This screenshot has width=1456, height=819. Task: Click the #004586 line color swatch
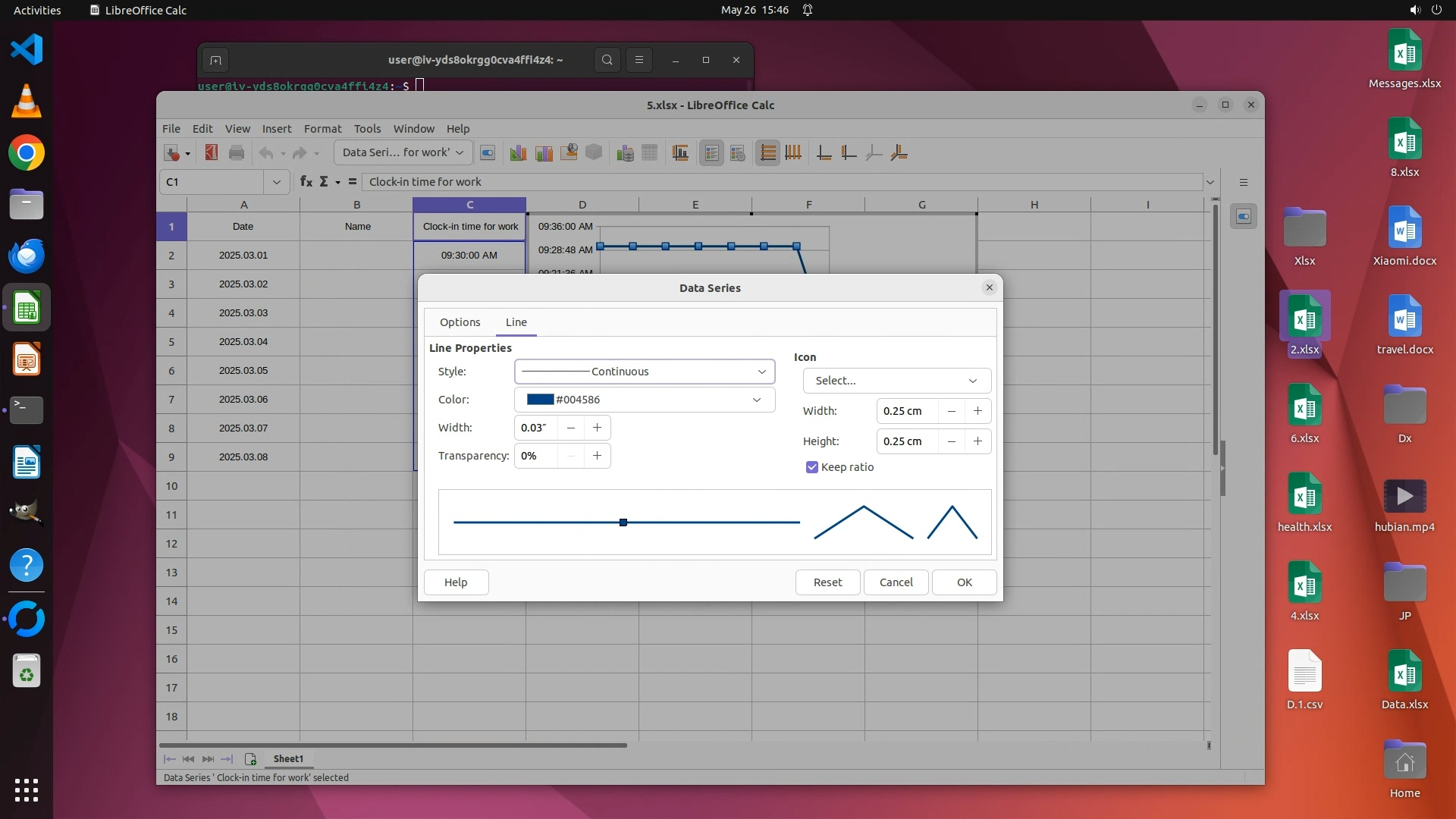(x=541, y=400)
